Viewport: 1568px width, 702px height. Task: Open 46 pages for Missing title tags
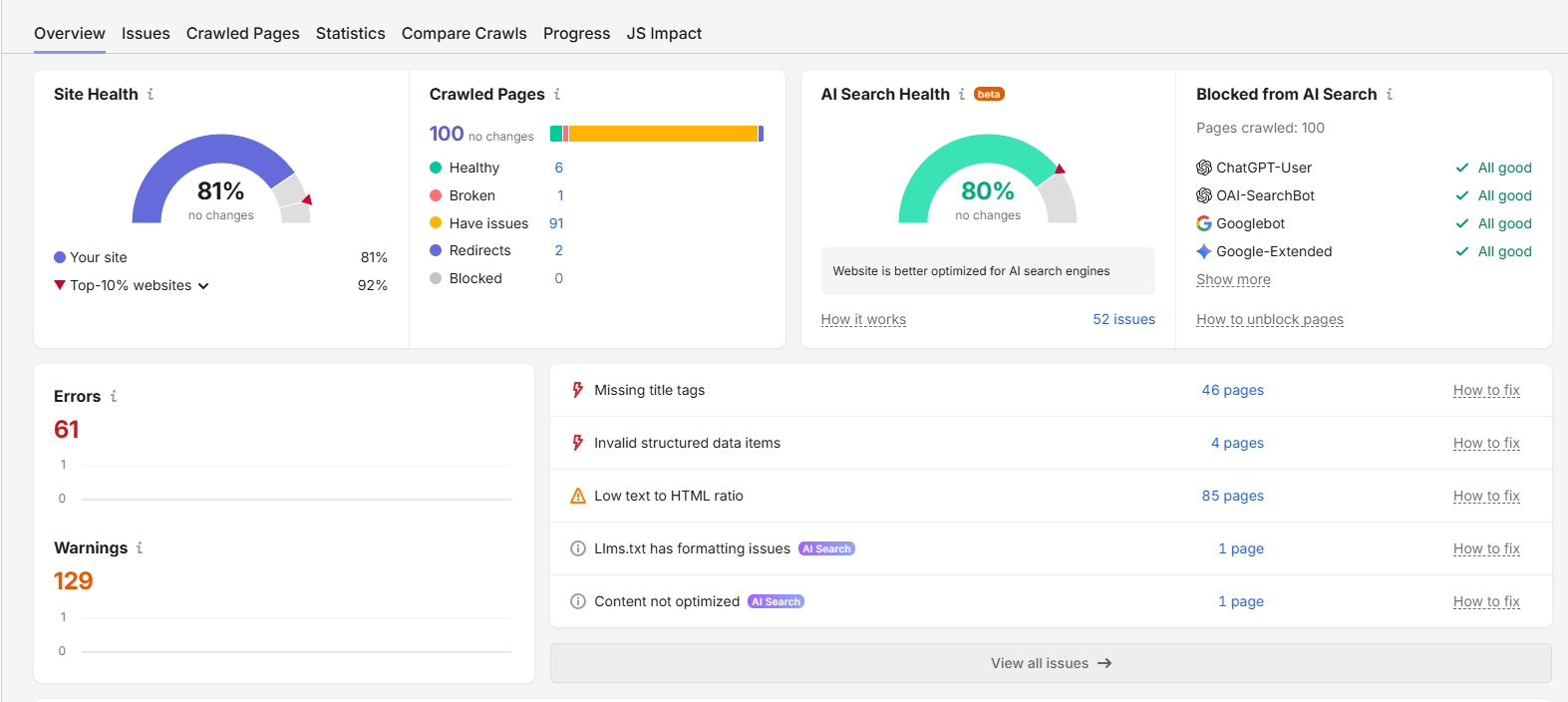click(x=1233, y=390)
